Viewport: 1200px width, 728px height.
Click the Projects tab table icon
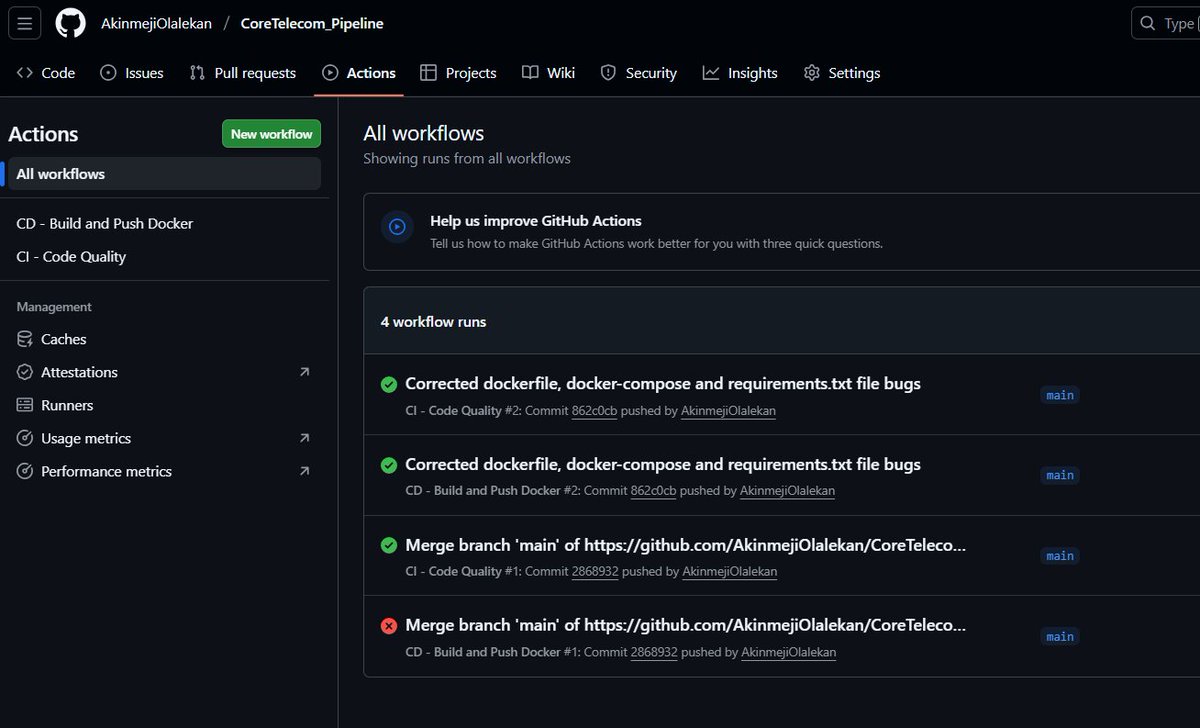pyautogui.click(x=429, y=73)
